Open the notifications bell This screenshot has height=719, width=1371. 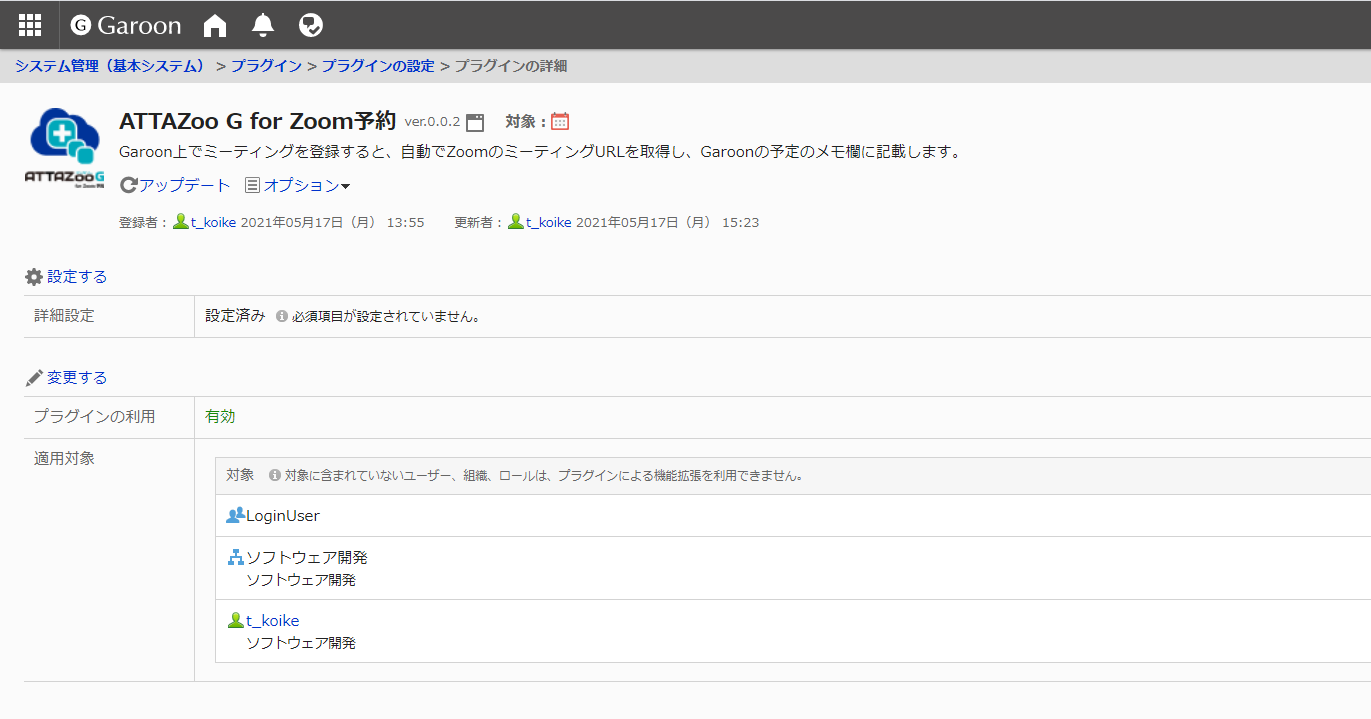[263, 25]
